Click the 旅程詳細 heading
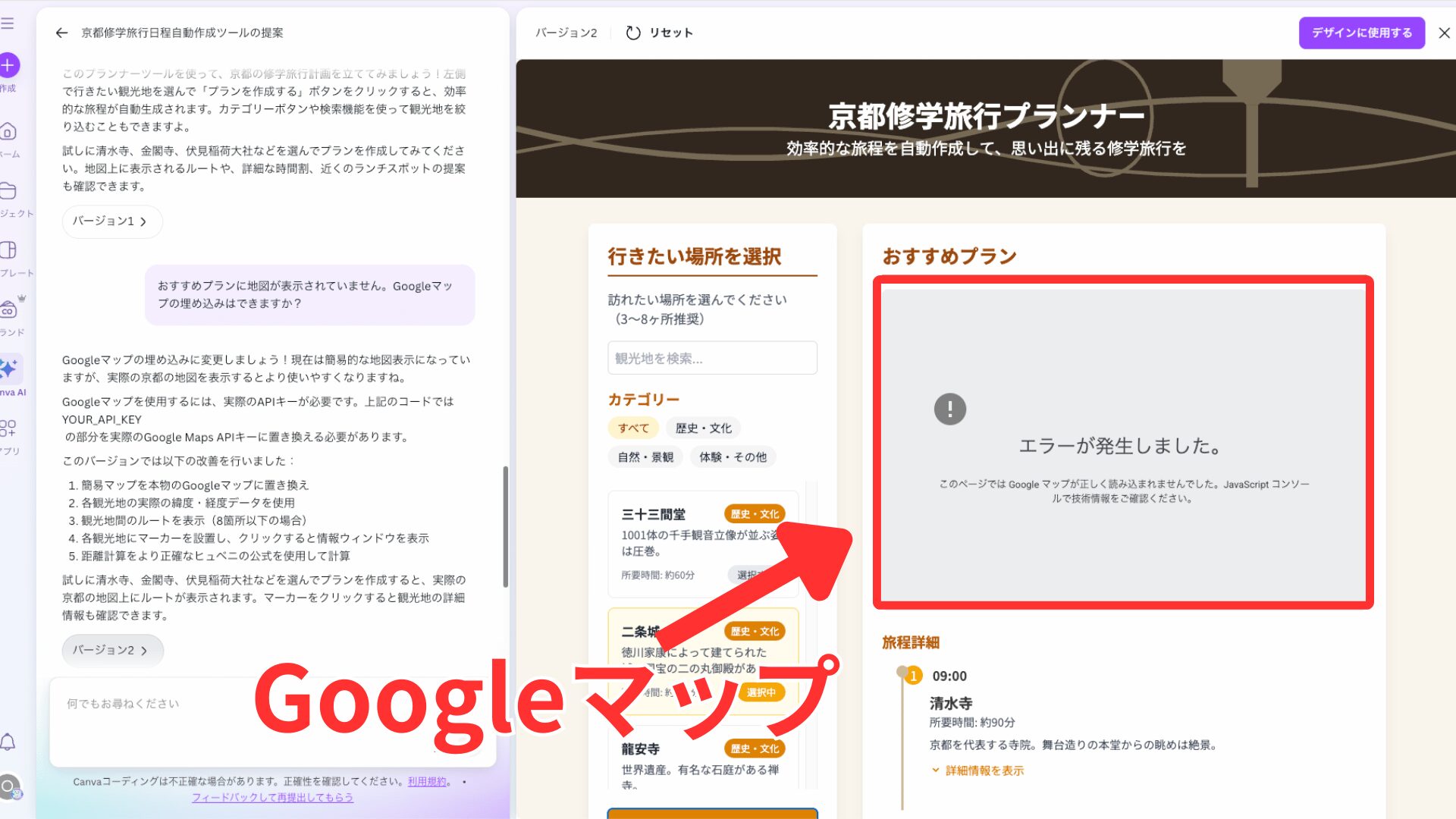 [x=911, y=643]
